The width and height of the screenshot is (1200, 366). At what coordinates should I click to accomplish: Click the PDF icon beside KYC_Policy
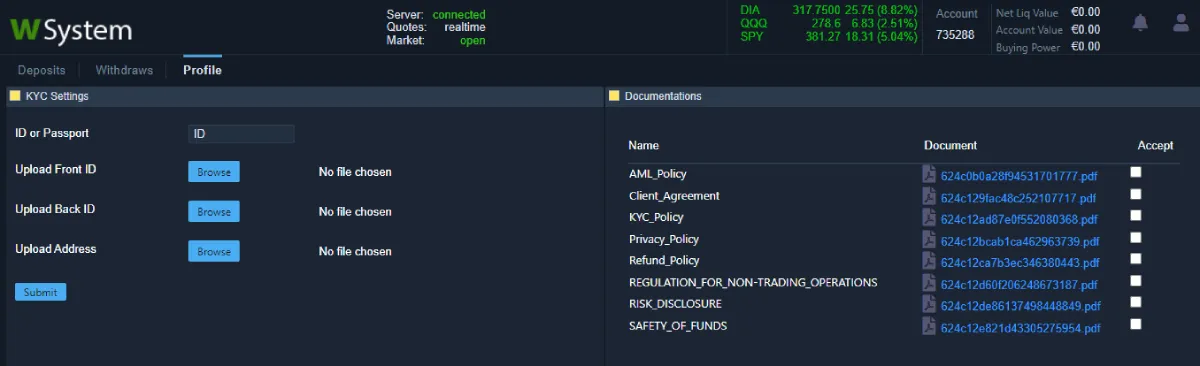(929, 217)
